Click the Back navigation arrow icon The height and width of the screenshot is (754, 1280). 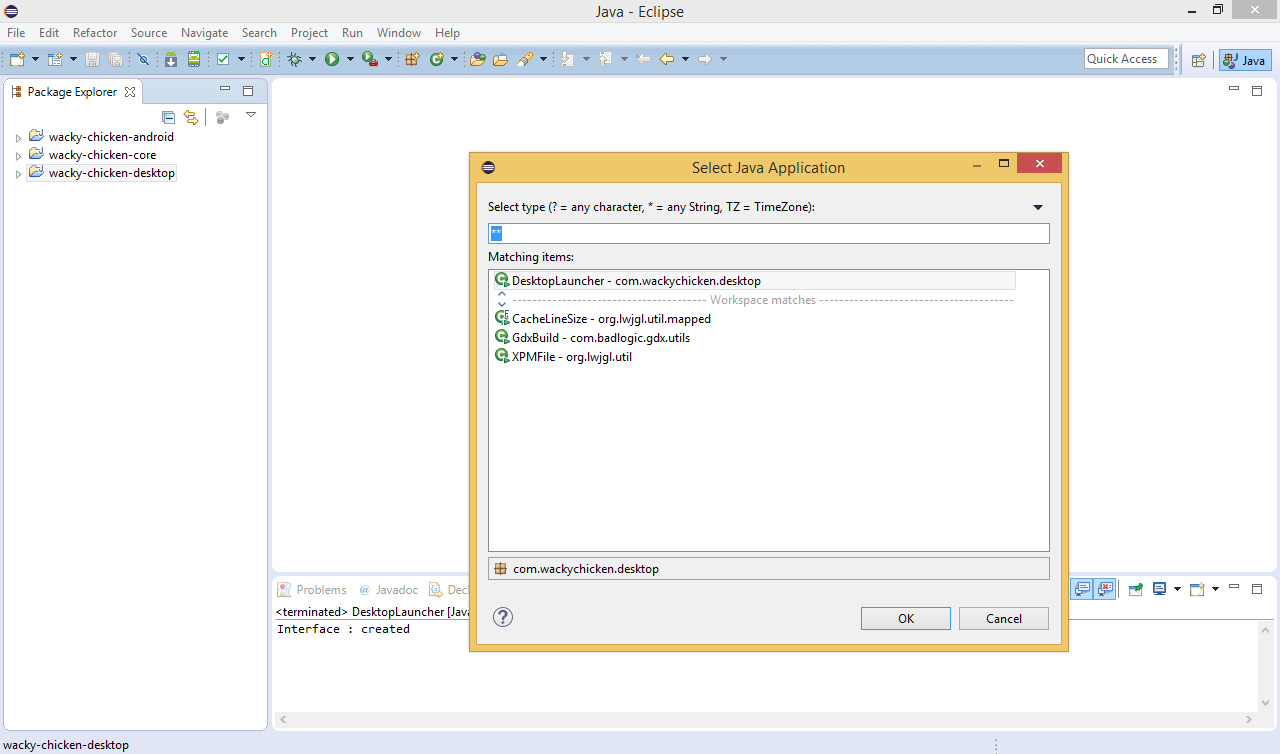[667, 59]
